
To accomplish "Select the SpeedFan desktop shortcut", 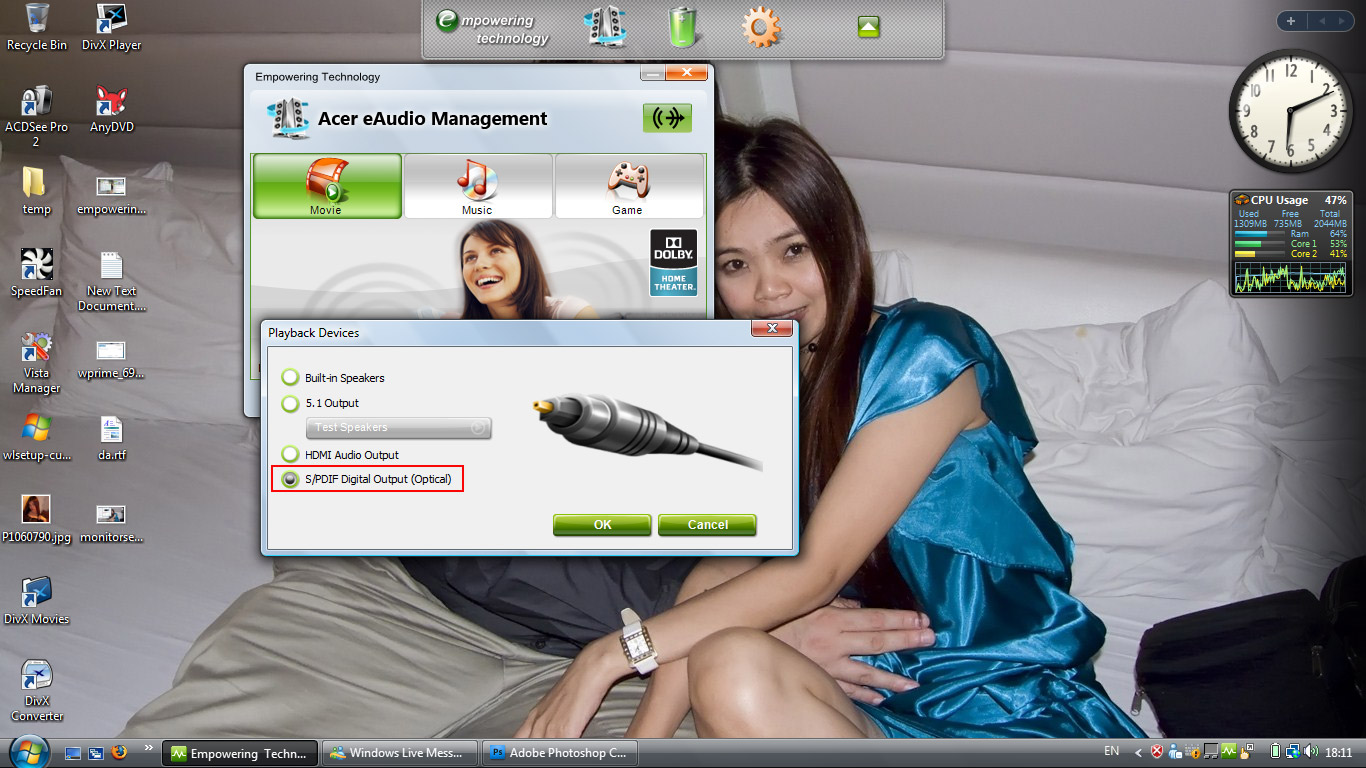I will (x=37, y=273).
